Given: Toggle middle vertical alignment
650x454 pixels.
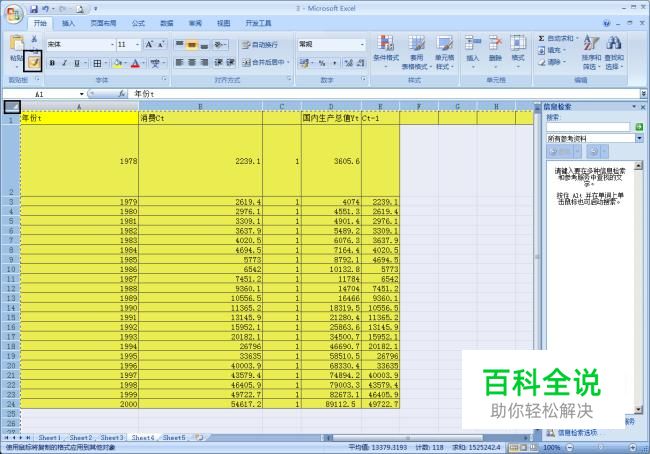Looking at the screenshot, I should [192, 44].
